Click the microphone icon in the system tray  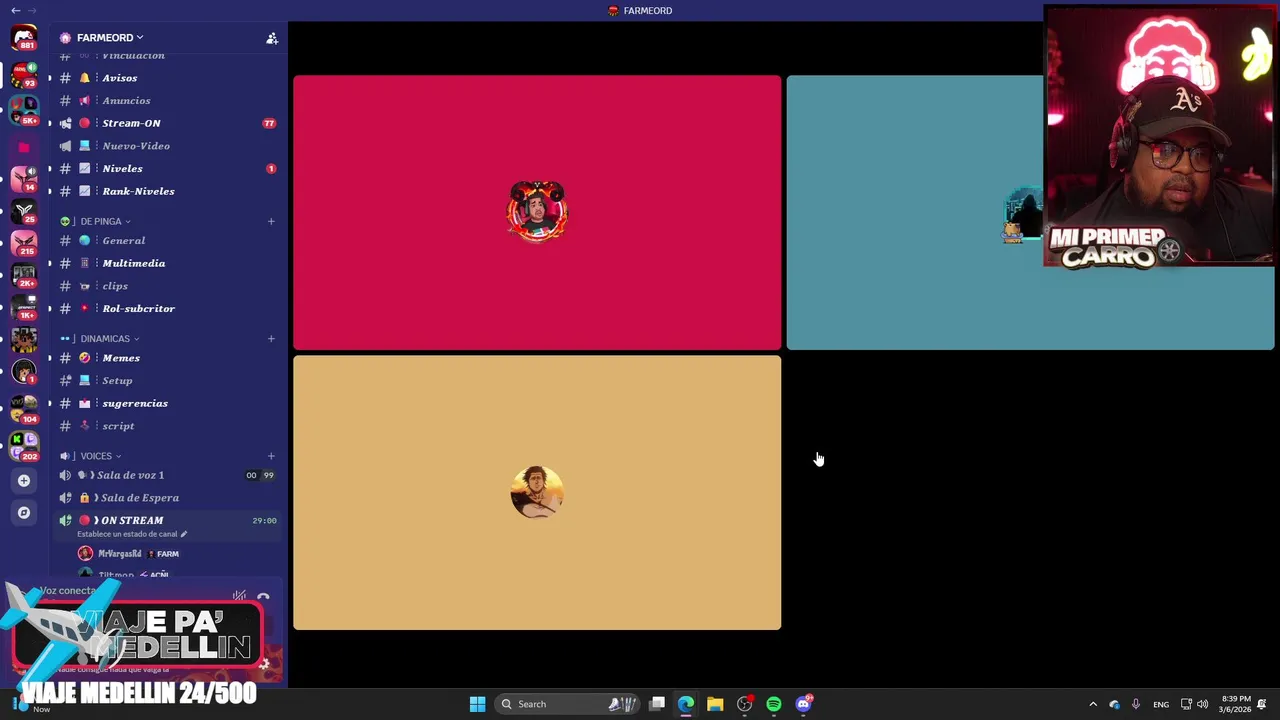[x=1135, y=704]
